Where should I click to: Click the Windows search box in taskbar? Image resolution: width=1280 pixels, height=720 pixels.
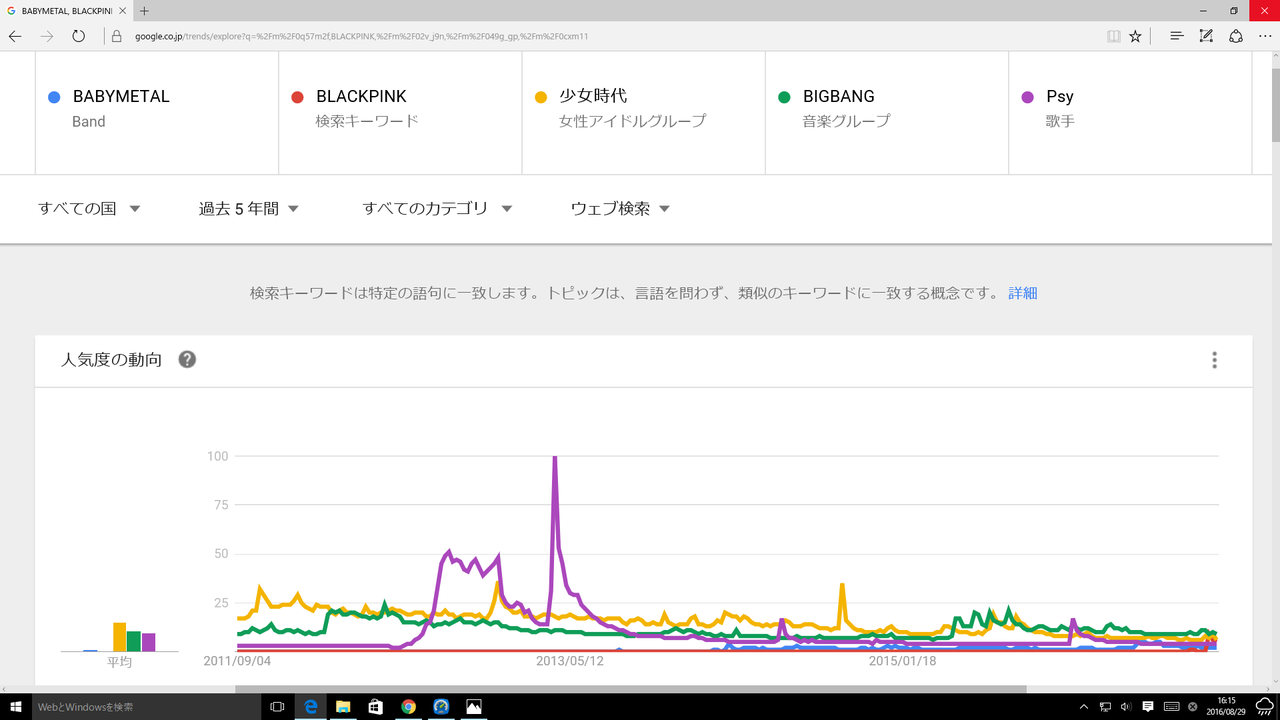pyautogui.click(x=146, y=706)
